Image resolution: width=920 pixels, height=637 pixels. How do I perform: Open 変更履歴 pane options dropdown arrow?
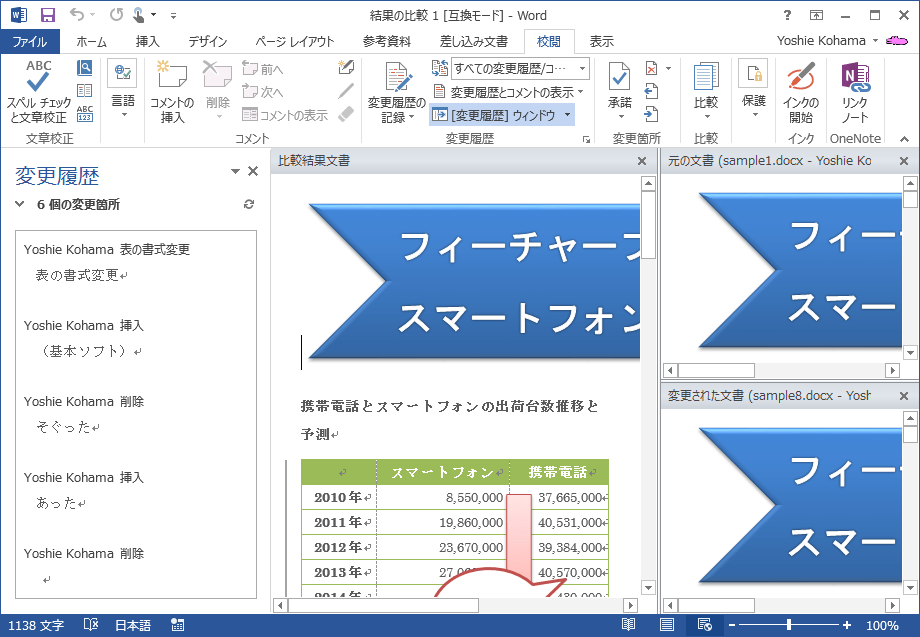pos(235,171)
